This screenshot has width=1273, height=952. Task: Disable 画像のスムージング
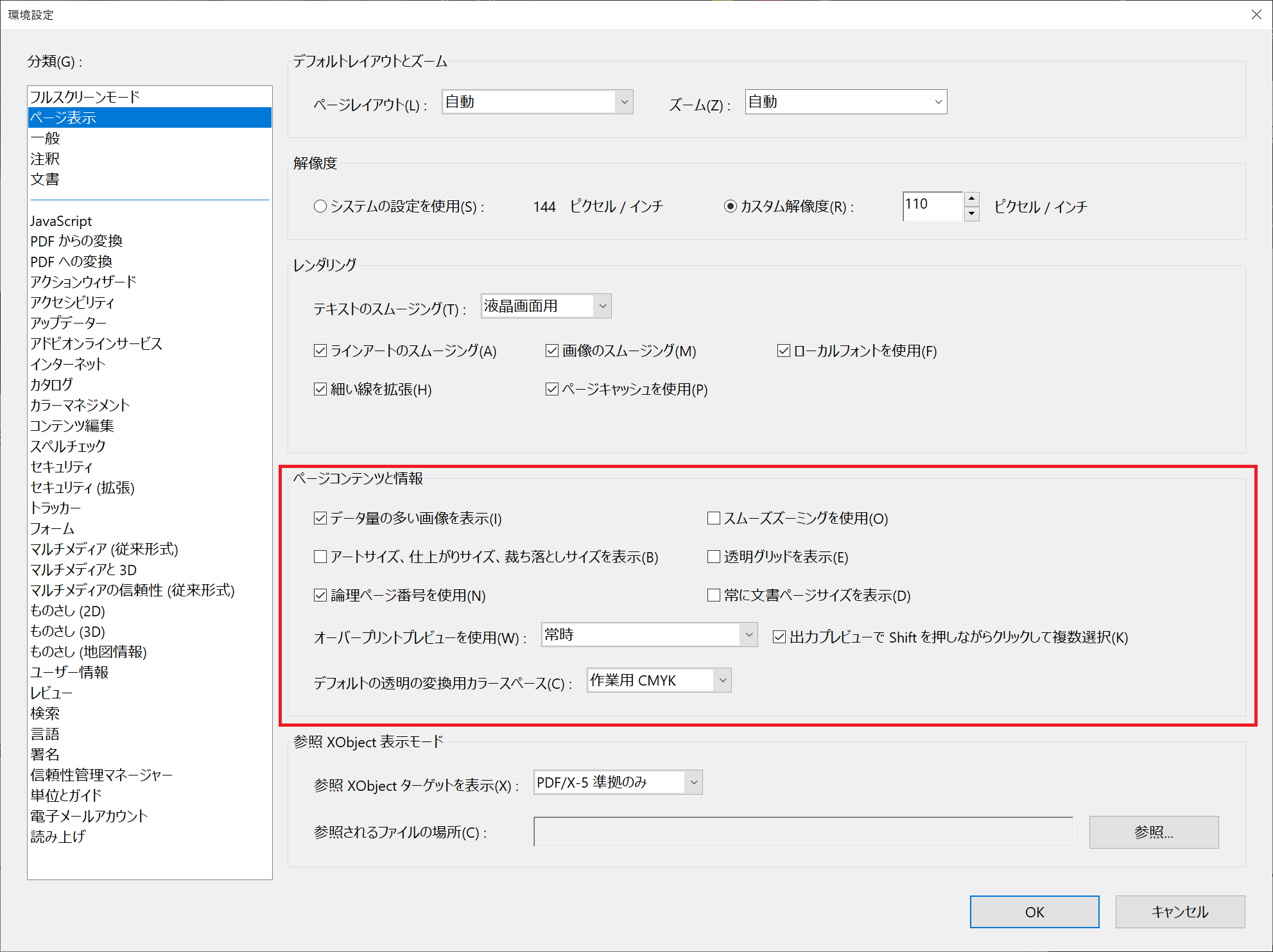[552, 350]
